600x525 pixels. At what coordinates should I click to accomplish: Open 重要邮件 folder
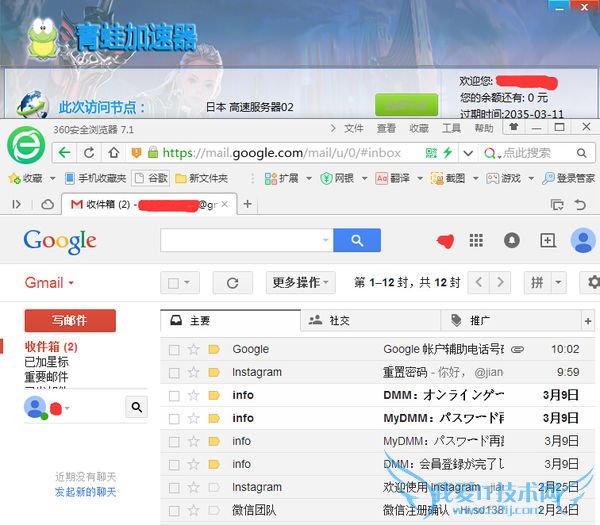(46, 377)
